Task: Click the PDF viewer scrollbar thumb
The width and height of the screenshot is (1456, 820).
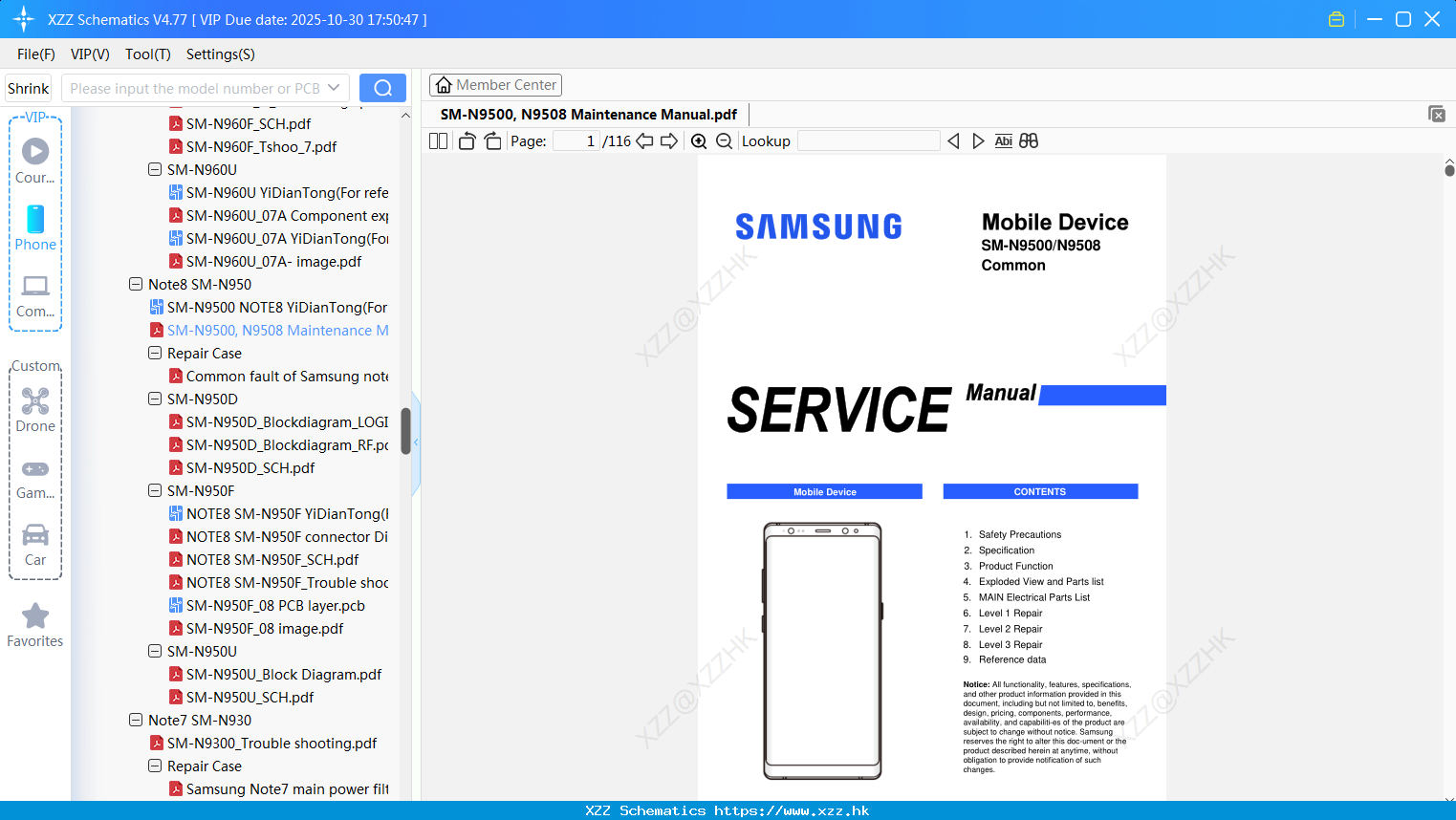Action: point(1449,170)
